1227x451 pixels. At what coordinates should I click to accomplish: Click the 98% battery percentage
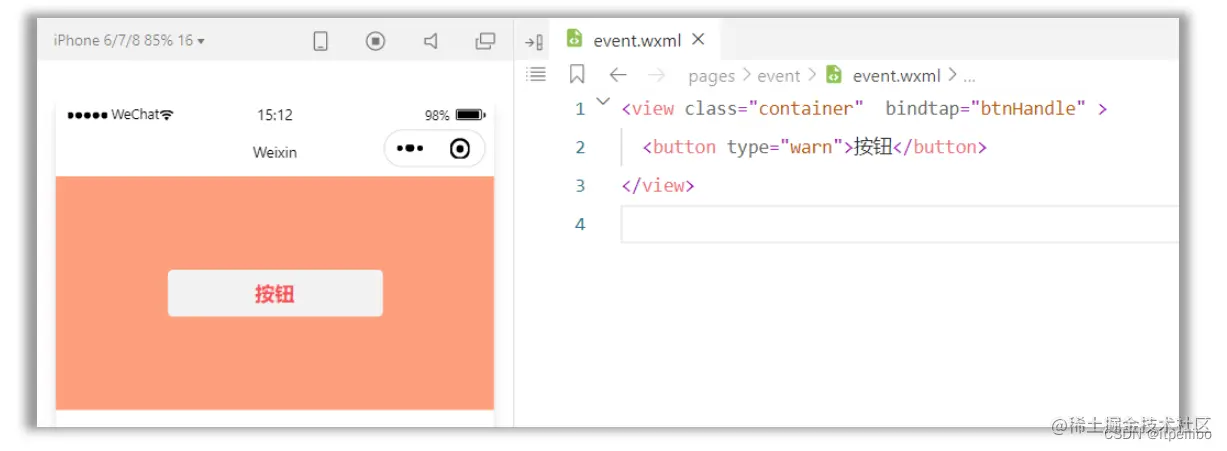point(437,115)
